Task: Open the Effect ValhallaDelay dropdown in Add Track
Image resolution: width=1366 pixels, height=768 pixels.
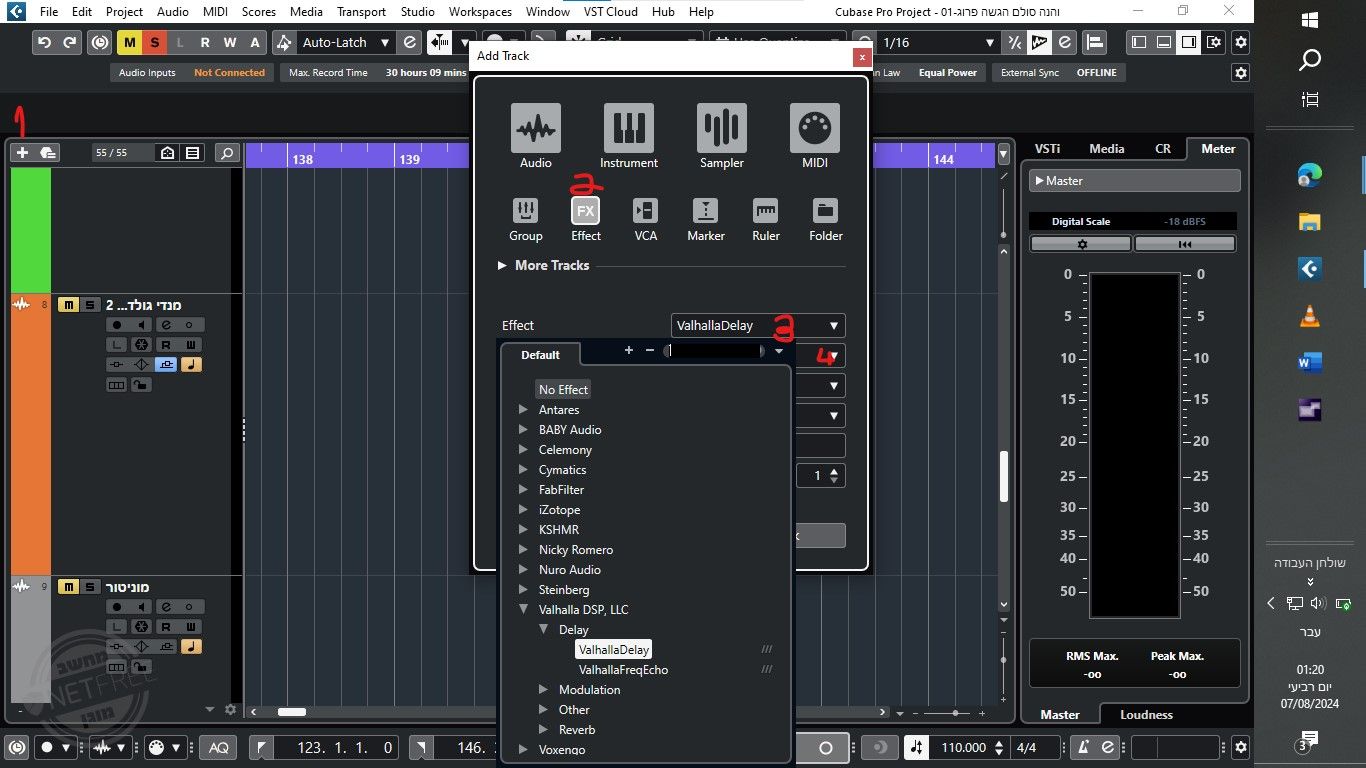Action: coord(758,325)
